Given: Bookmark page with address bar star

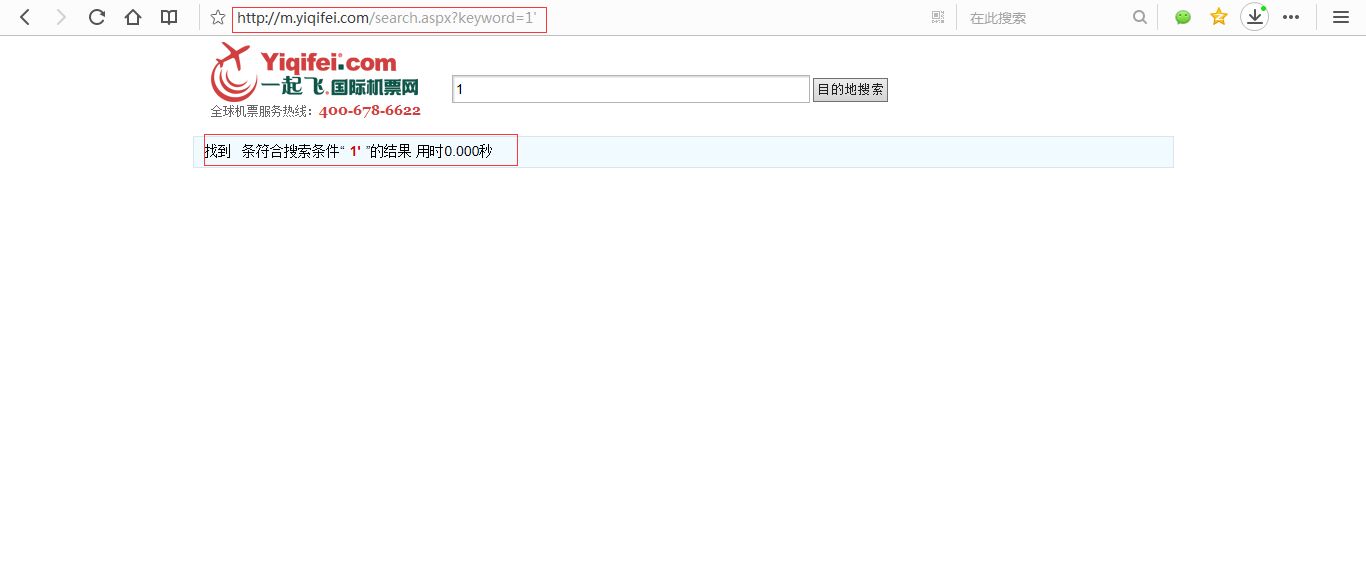Looking at the screenshot, I should [x=218, y=17].
